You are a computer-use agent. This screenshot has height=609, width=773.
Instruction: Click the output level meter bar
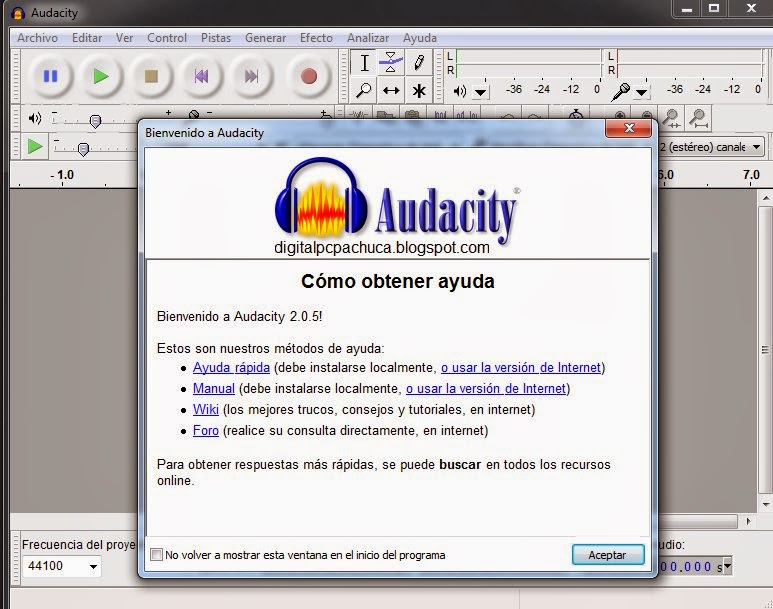[527, 64]
